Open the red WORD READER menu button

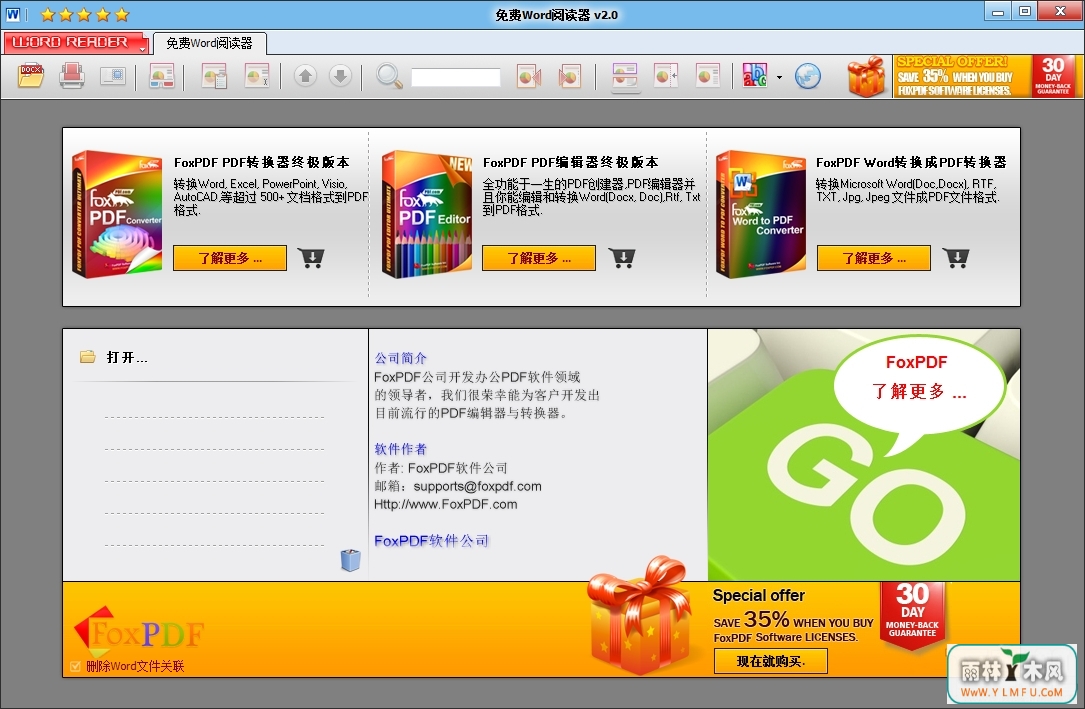(76, 43)
